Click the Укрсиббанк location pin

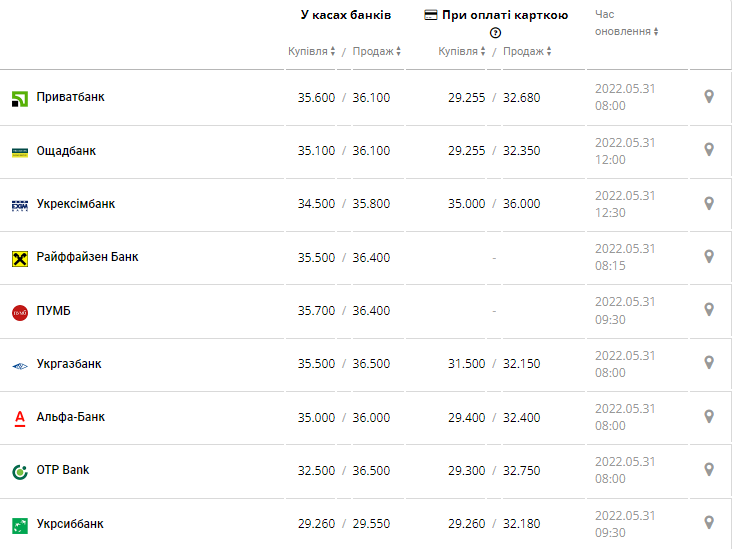click(709, 522)
